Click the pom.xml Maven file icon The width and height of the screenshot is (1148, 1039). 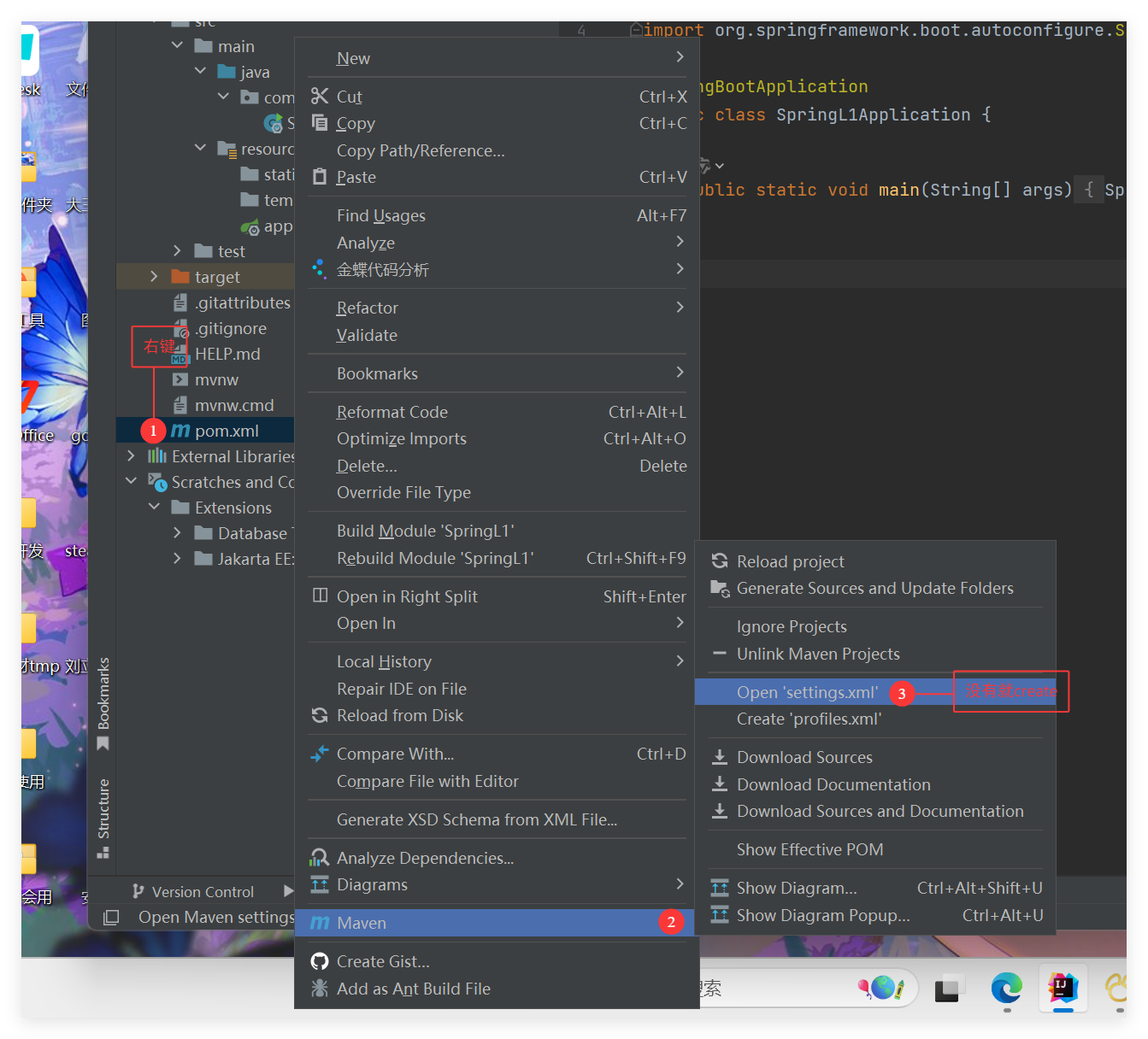coord(180,431)
